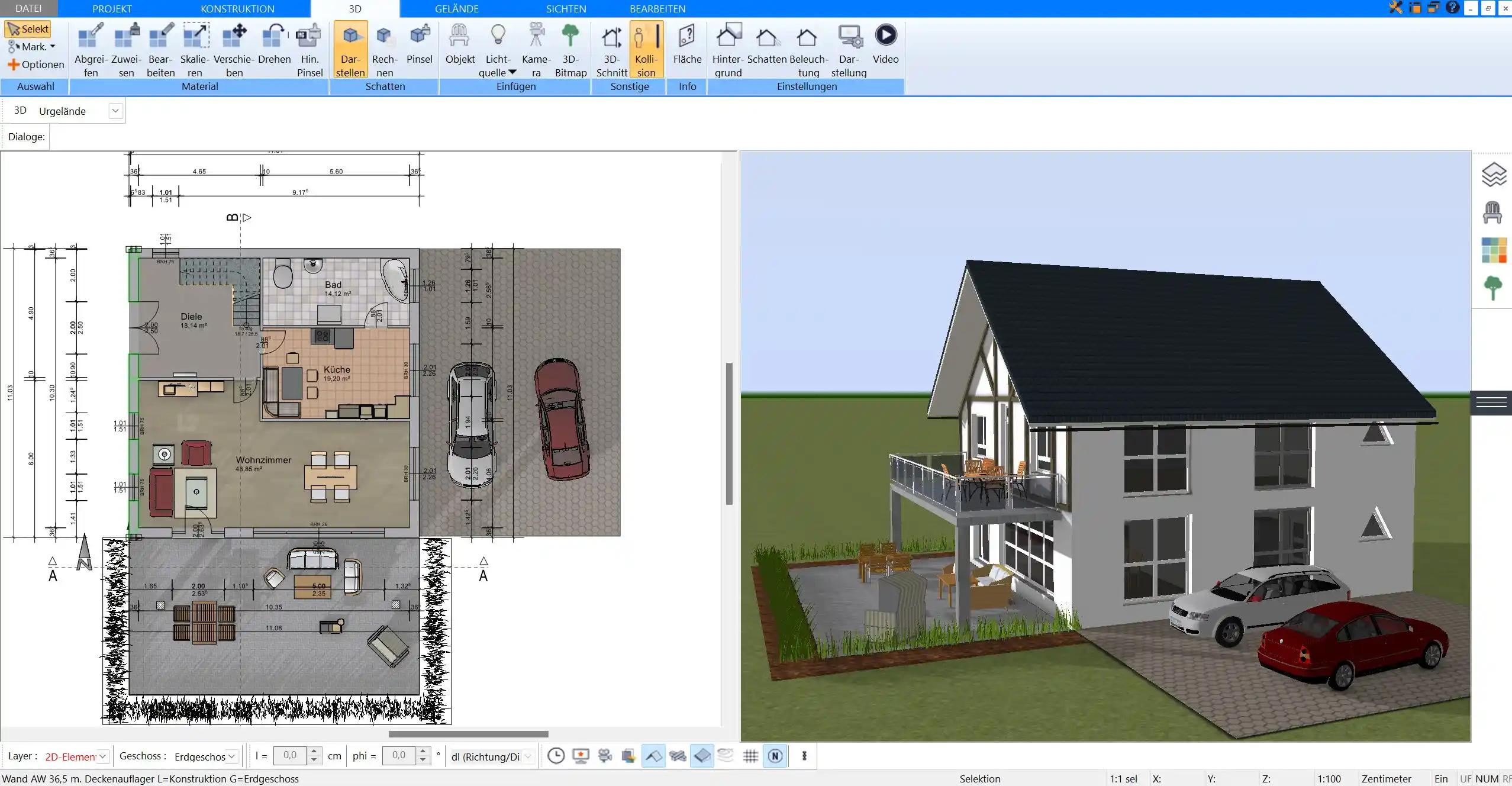The image size is (1512, 786).
Task: Toggle the roof display button in bottom toolbar
Action: point(653,756)
